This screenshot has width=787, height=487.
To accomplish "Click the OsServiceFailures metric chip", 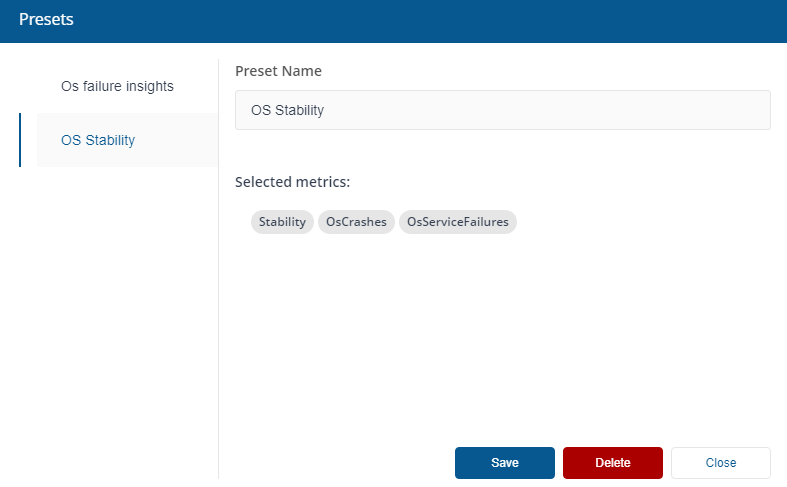I will (458, 222).
